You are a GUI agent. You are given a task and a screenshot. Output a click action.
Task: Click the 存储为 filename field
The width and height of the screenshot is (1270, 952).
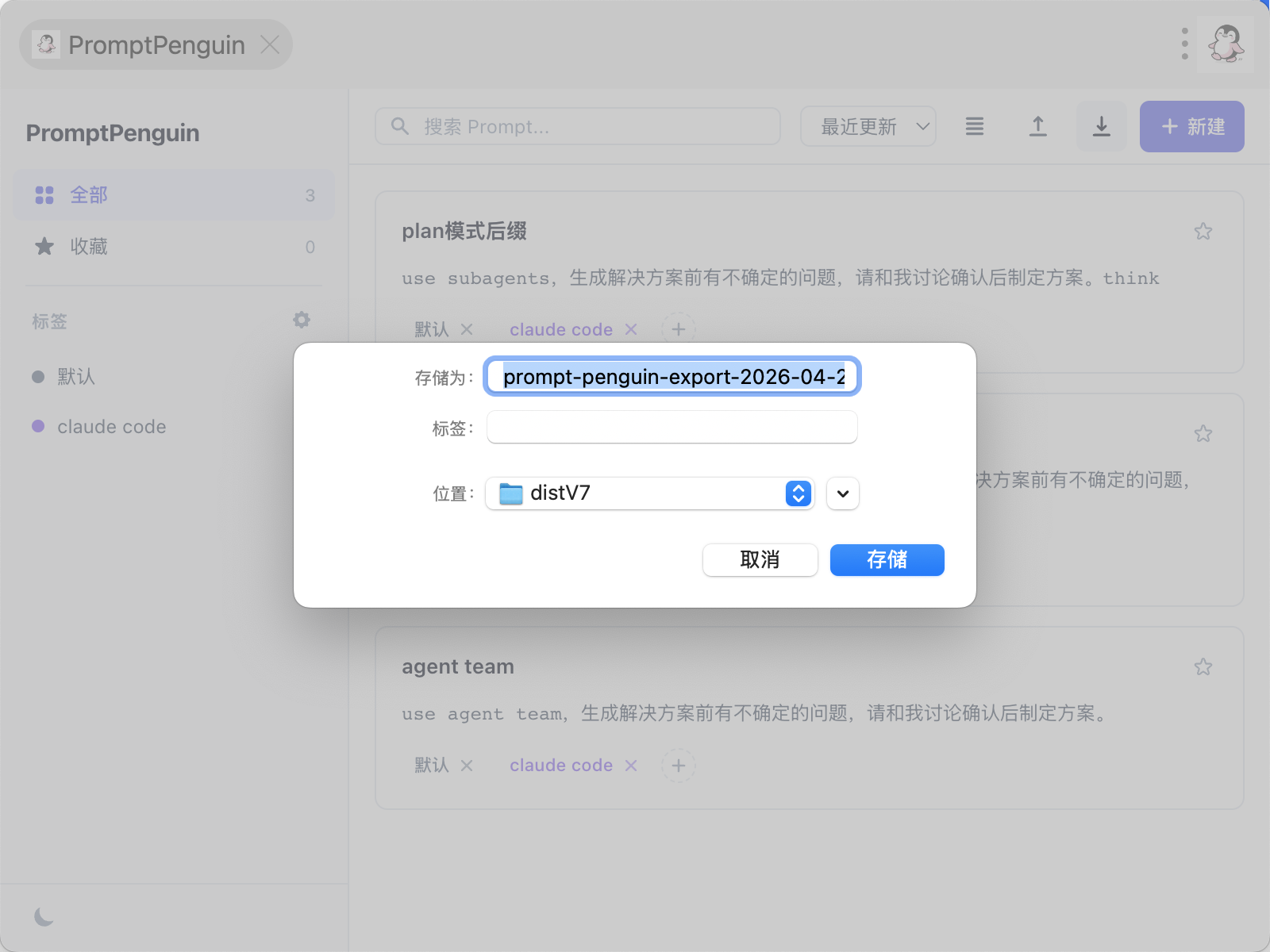(x=672, y=376)
